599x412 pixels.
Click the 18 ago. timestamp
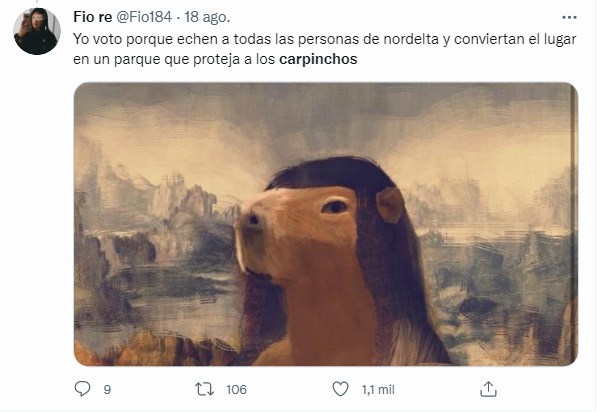pos(207,17)
